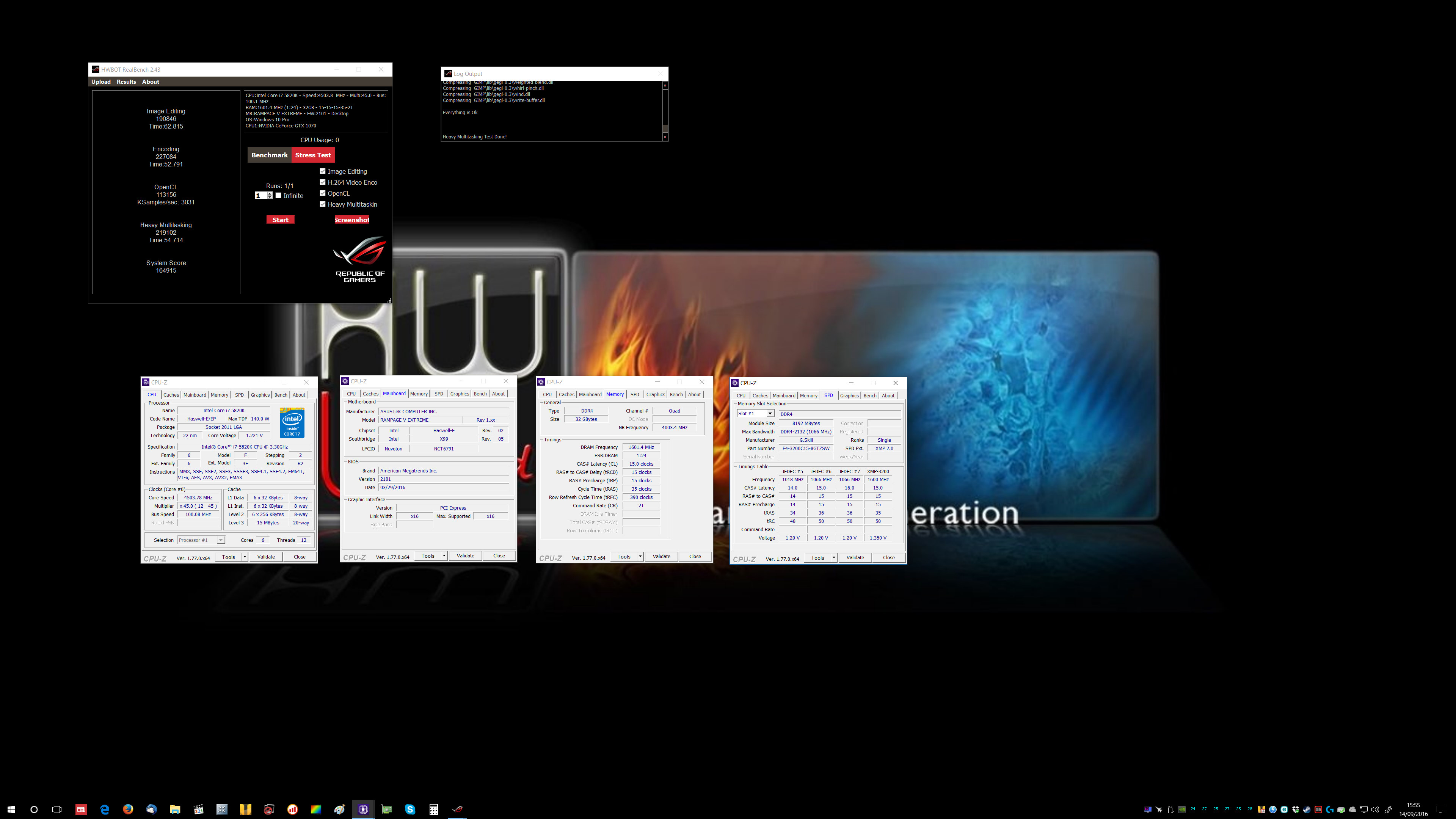This screenshot has width=1456, height=819.
Task: Click Validate in CPU-Z CPU window
Action: click(x=266, y=557)
